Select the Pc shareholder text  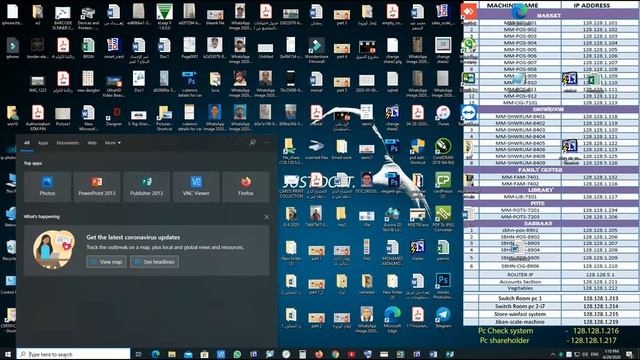coord(504,340)
